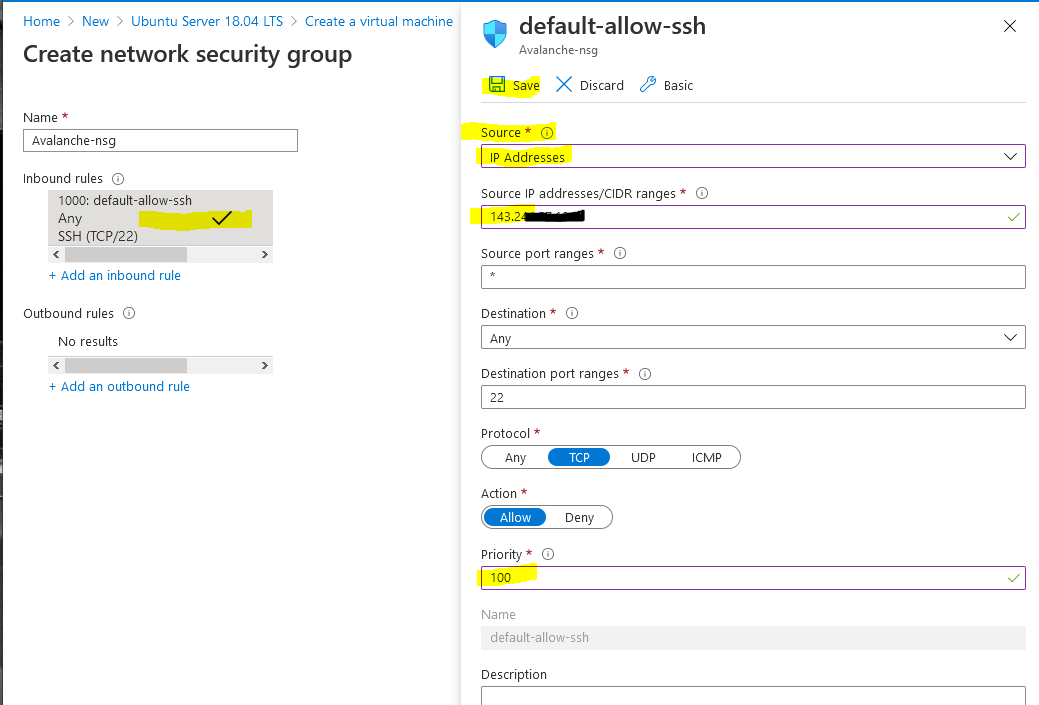
Task: Click info icon next to Source label
Action: (547, 133)
